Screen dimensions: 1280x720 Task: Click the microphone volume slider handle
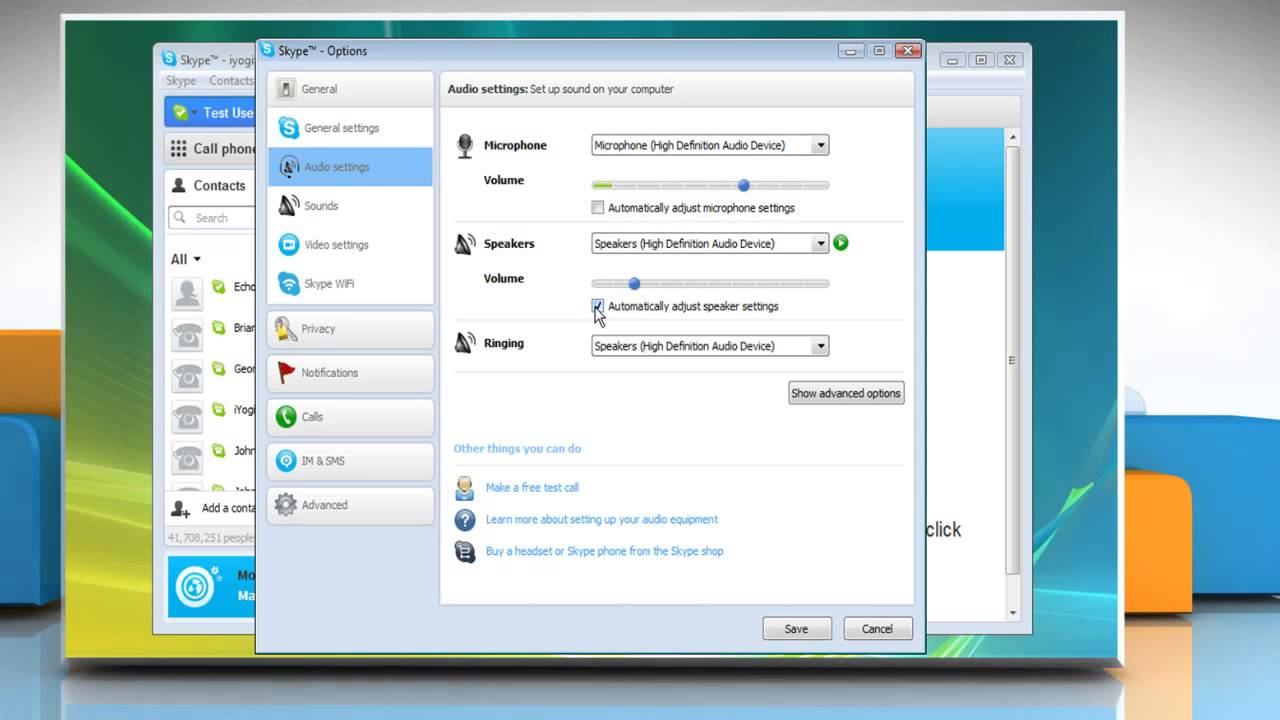pyautogui.click(x=743, y=185)
